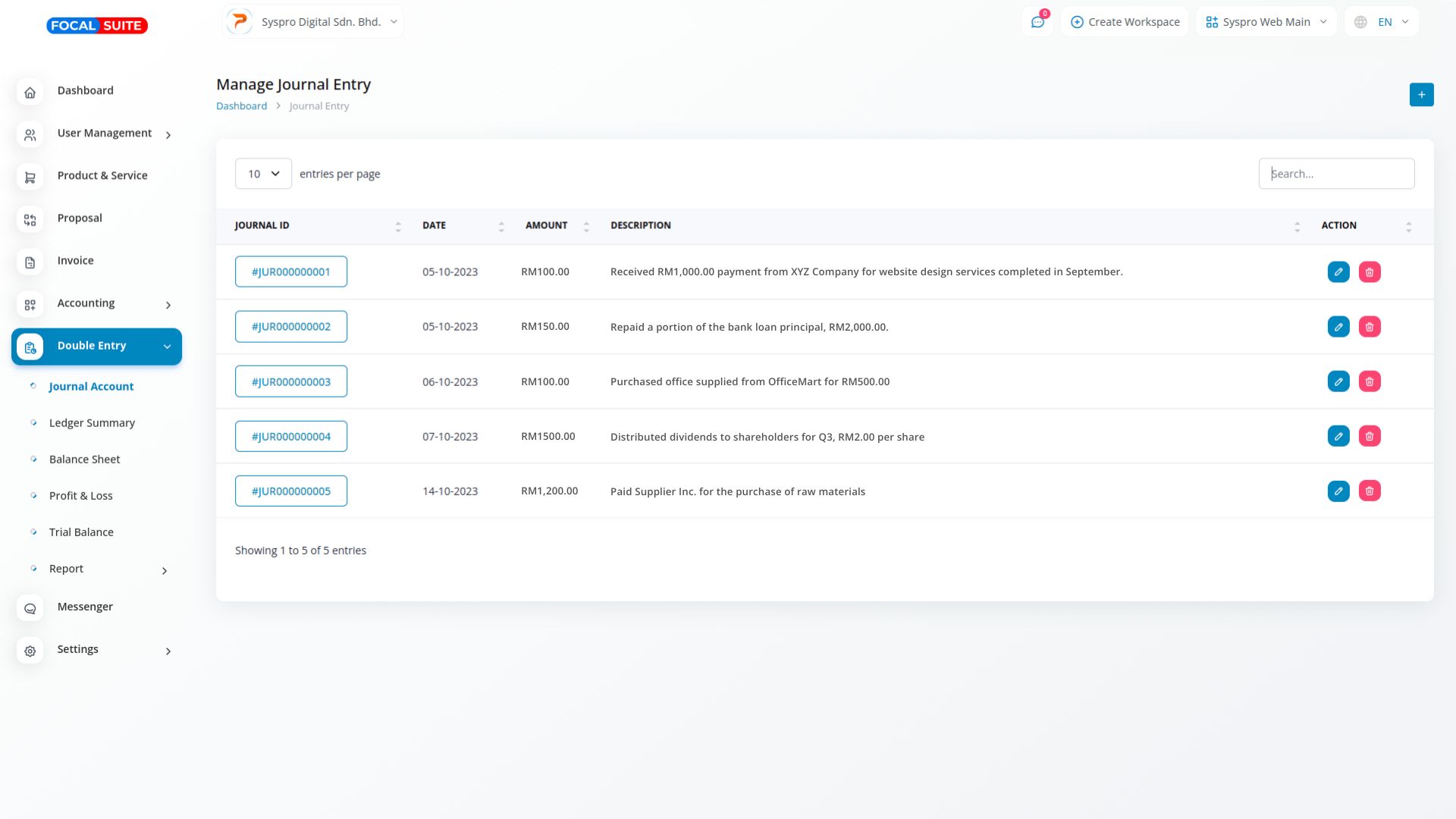Click edit pencil for #JUR000000004
The image size is (1456, 819).
pyautogui.click(x=1338, y=436)
